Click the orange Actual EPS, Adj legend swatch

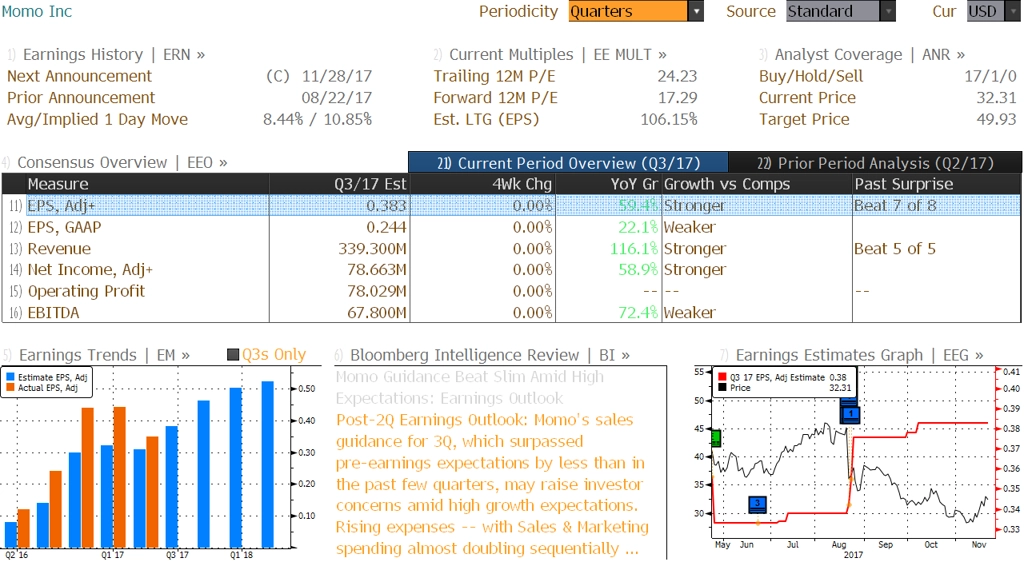10,388
